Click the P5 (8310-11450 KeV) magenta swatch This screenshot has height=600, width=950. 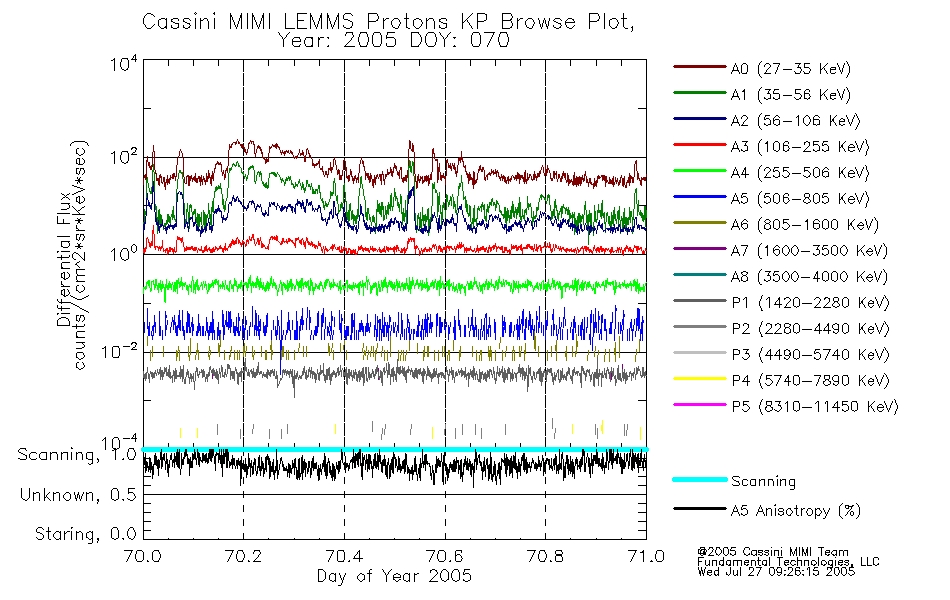[700, 405]
